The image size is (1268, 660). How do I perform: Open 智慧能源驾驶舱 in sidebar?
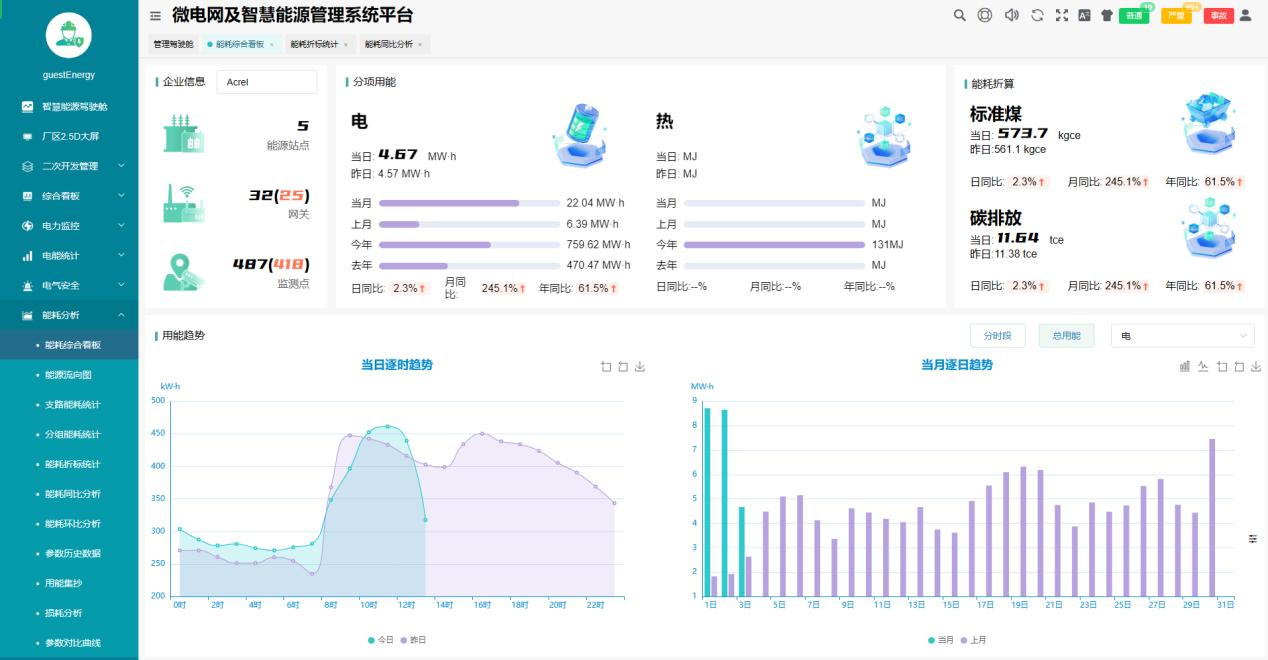(69, 106)
